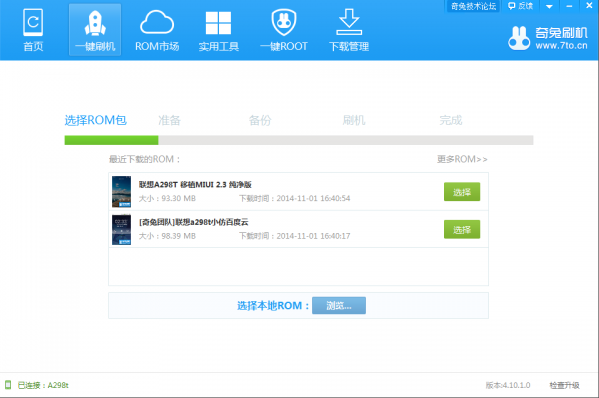
Task: Open 奇兔技术论坛 forum link
Action: (473, 6)
